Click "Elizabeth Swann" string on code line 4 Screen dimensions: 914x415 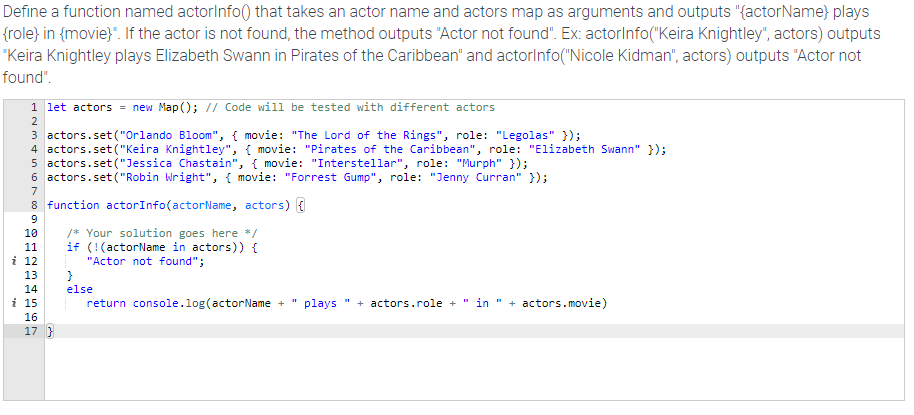point(584,149)
